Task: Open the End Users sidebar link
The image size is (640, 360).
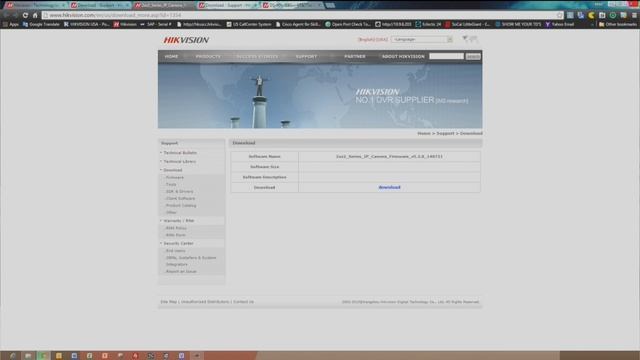Action: point(176,251)
